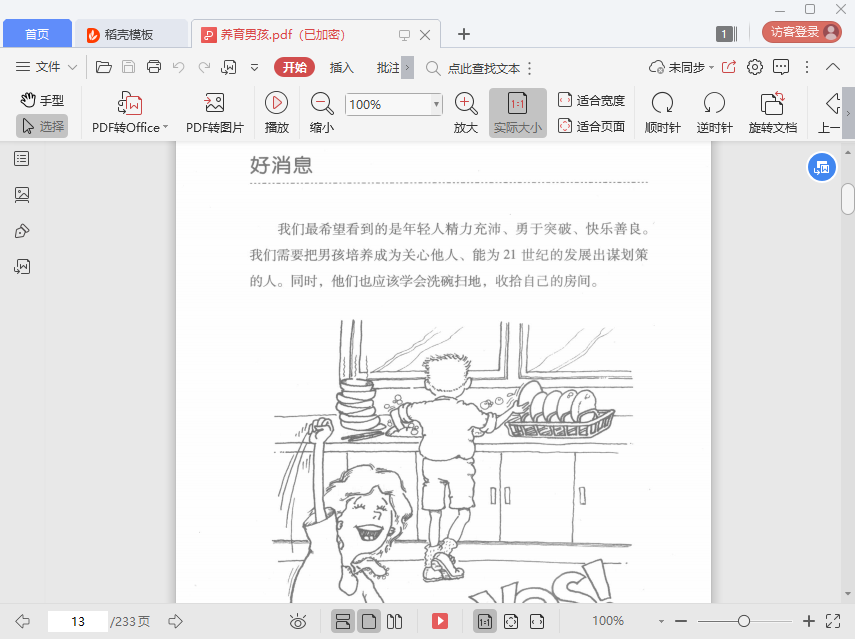Click status bar fit width icon
The height and width of the screenshot is (639, 855).
(537, 621)
